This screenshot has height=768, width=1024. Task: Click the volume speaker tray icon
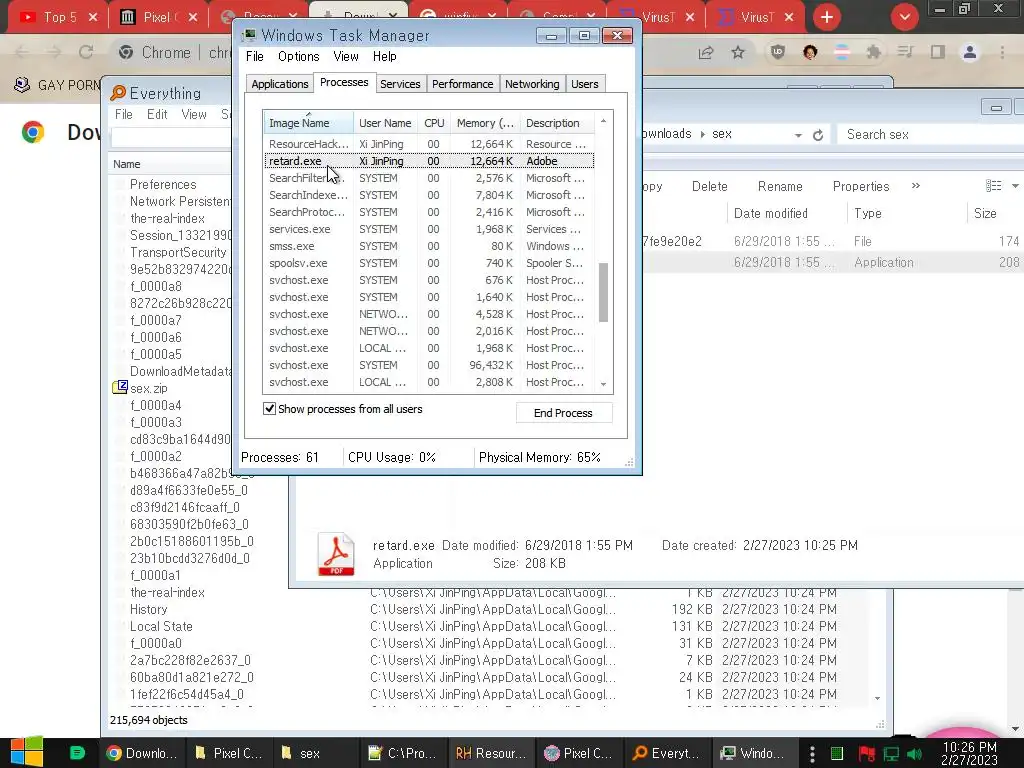click(915, 754)
